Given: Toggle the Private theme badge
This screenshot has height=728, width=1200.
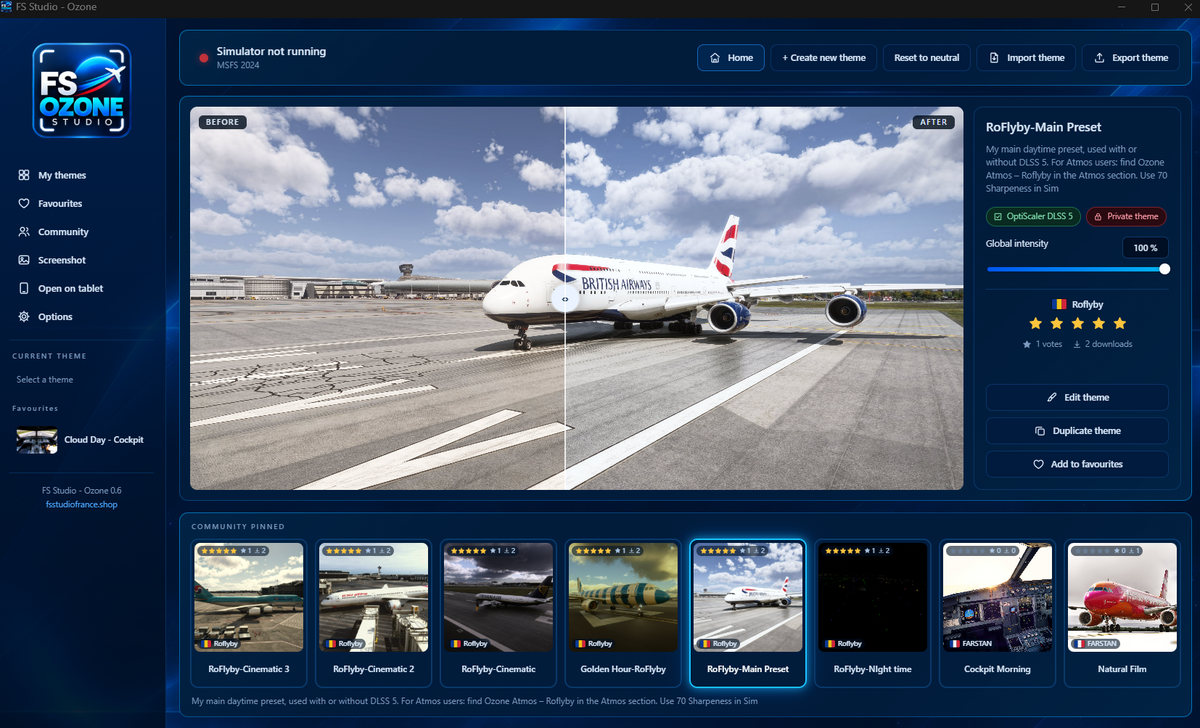Looking at the screenshot, I should pyautogui.click(x=1126, y=216).
